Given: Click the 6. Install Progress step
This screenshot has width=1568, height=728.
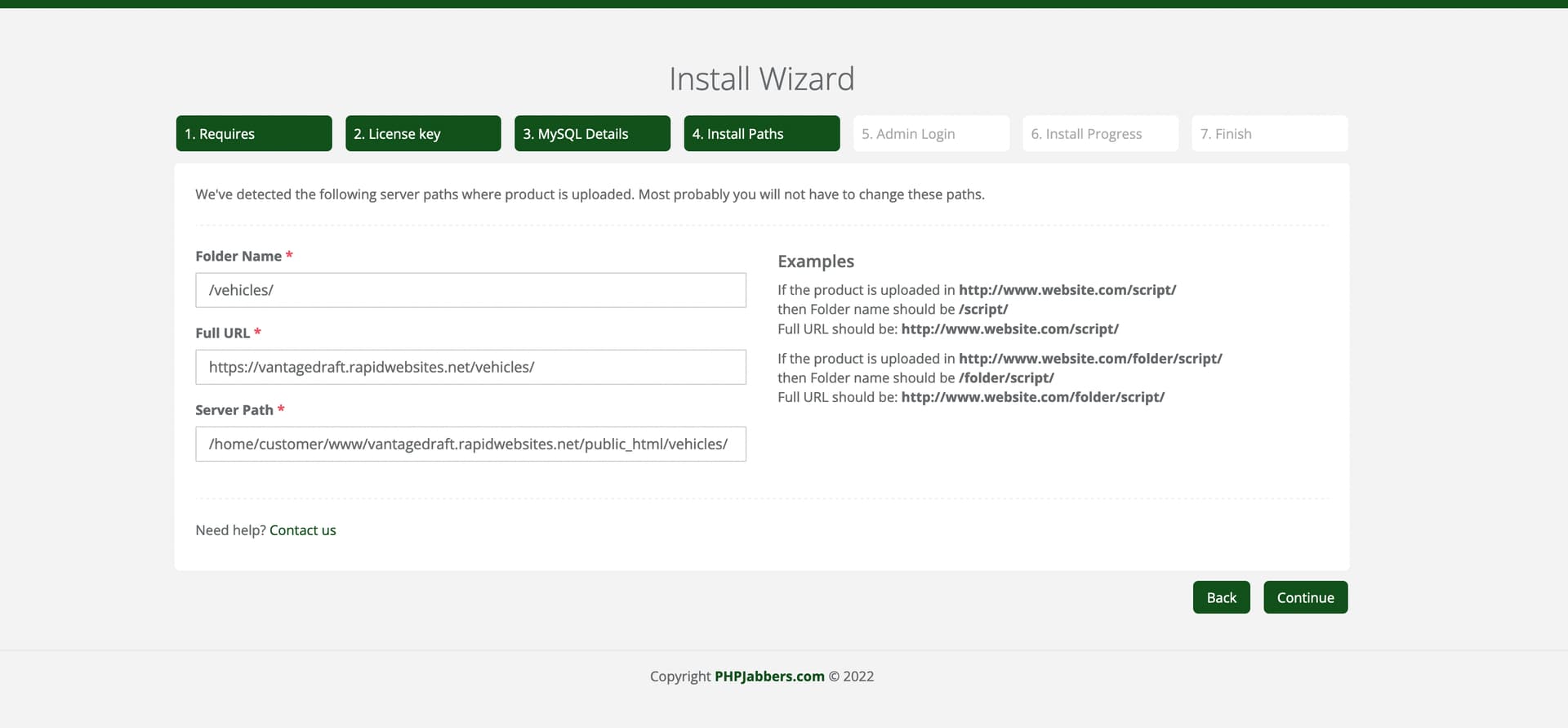Looking at the screenshot, I should 1099,133.
